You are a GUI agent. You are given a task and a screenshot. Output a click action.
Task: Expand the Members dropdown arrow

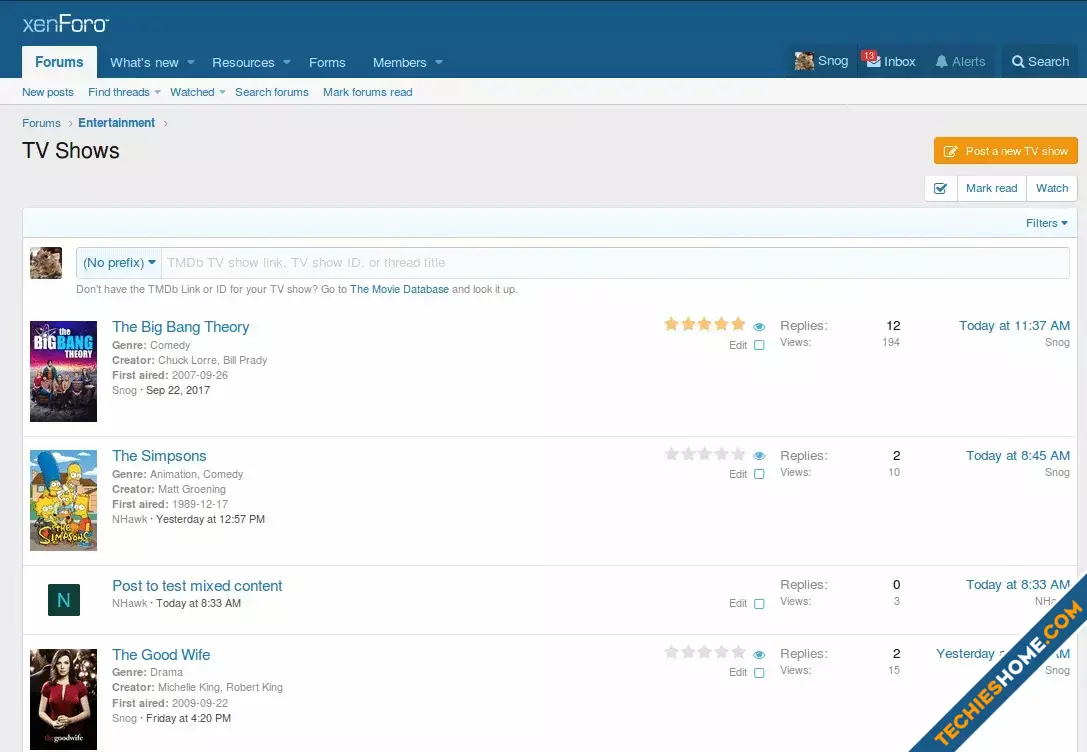click(439, 62)
